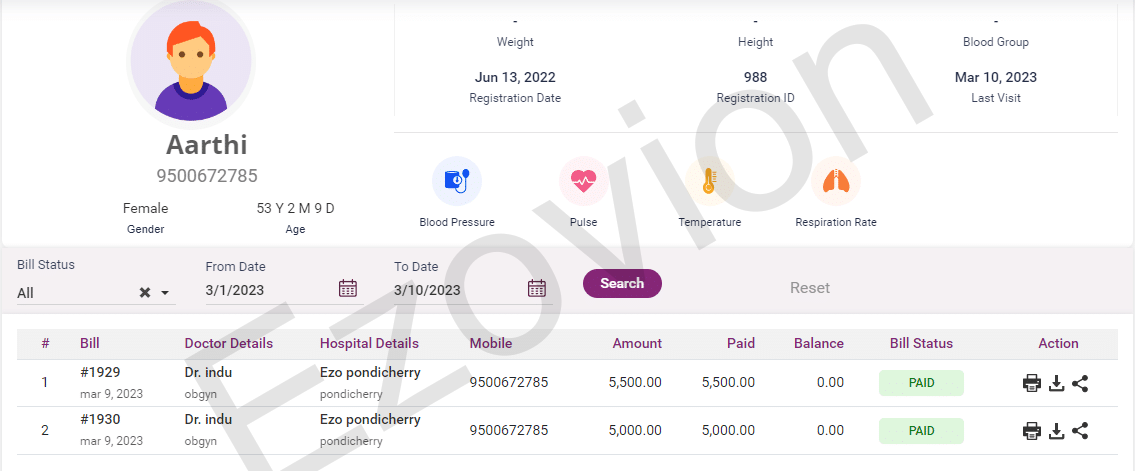
Task: Share bill #1930
Action: [1080, 431]
